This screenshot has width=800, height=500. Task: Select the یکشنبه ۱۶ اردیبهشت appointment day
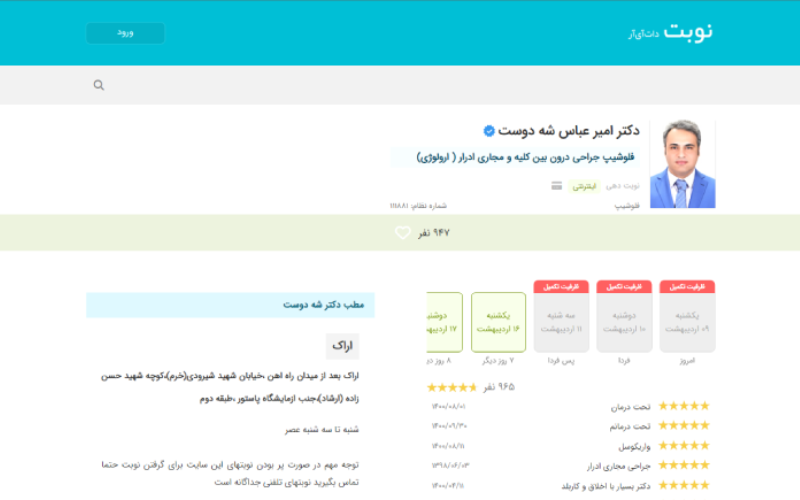[x=498, y=322]
